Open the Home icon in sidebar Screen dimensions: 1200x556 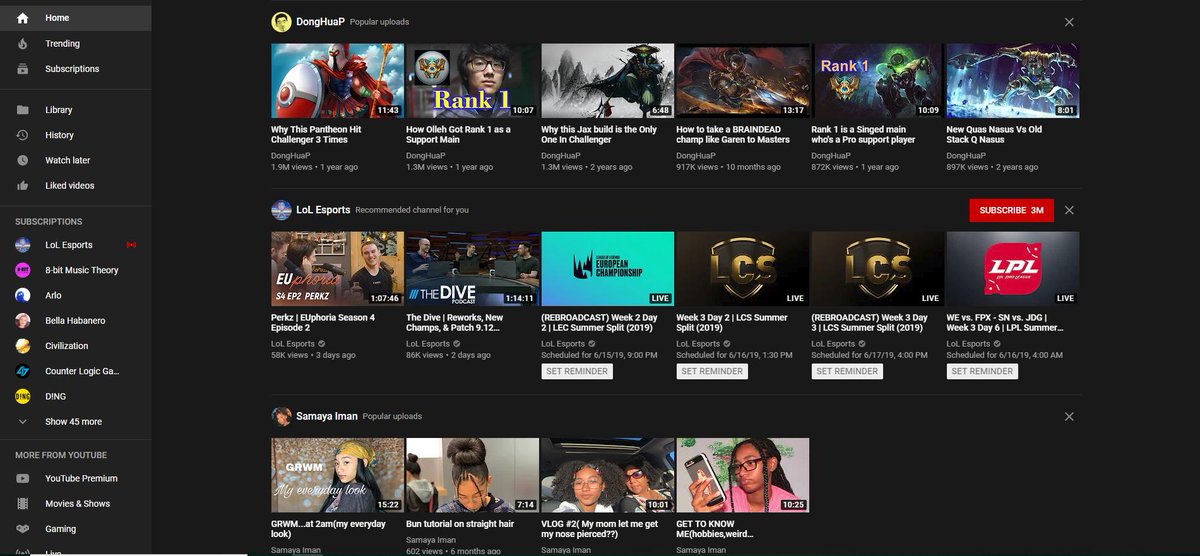(22, 18)
